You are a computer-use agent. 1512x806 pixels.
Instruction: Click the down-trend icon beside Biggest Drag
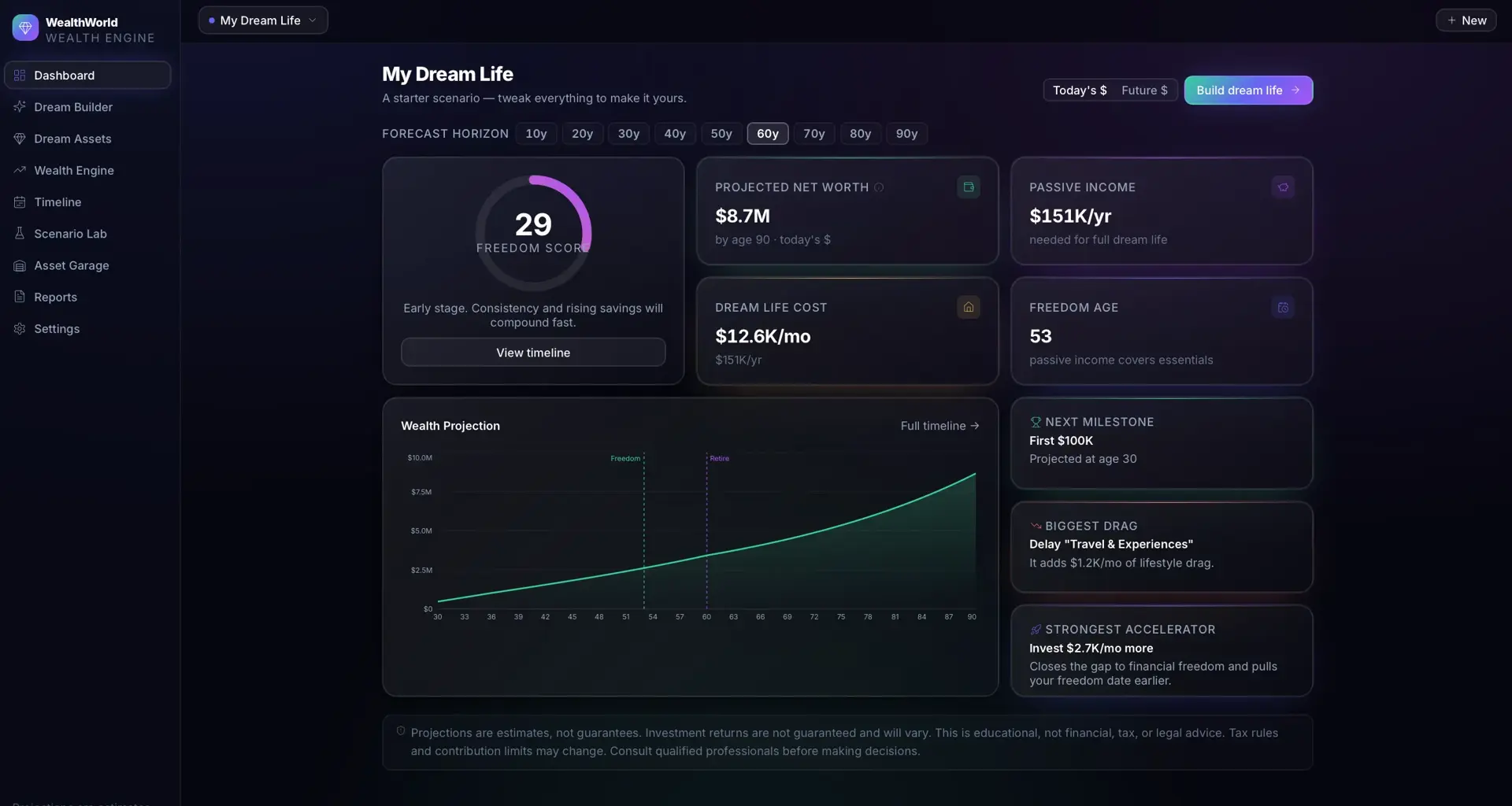coord(1036,526)
